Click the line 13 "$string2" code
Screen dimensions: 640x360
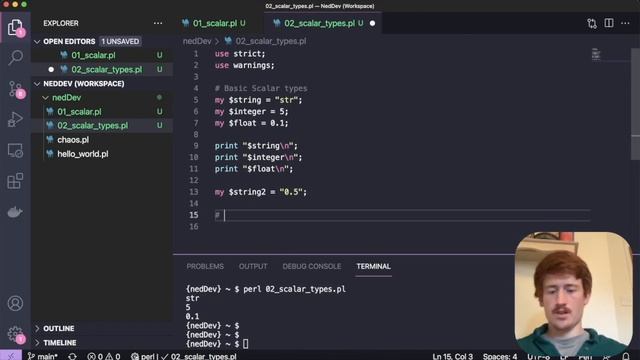coord(247,192)
